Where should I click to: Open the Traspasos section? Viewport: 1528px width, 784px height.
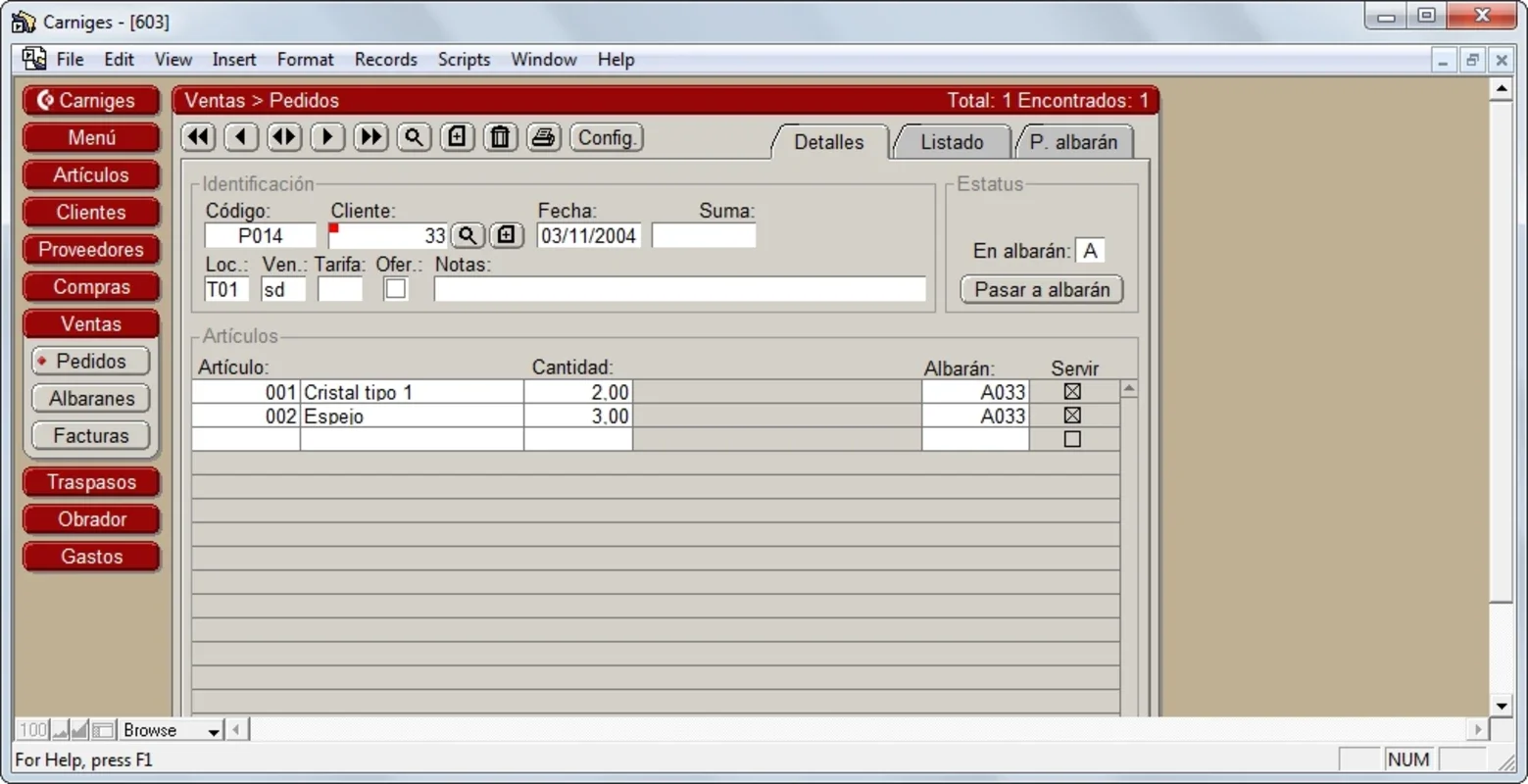91,482
